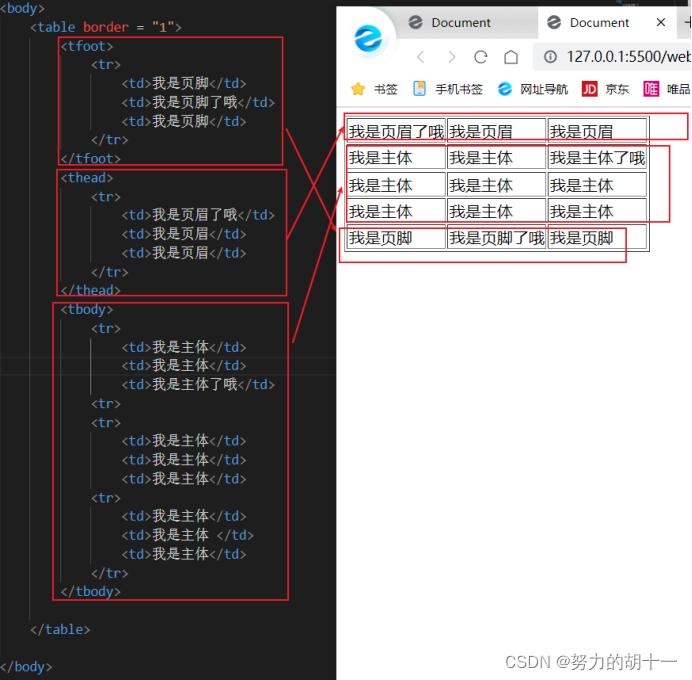Click the <thead> opening tag in code
The height and width of the screenshot is (680, 692).
click(87, 178)
